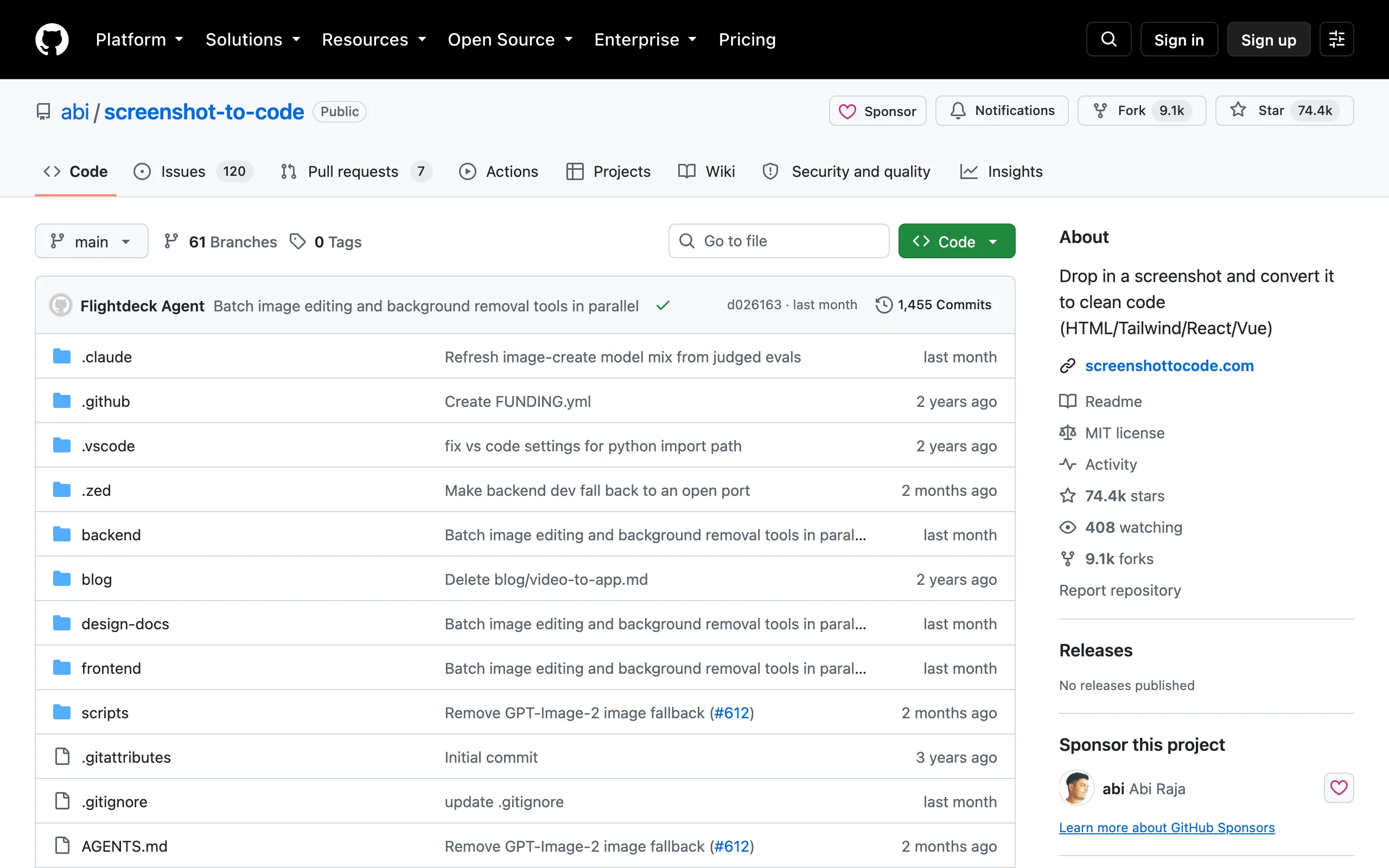Click the repository icon beside abi

[x=43, y=111]
